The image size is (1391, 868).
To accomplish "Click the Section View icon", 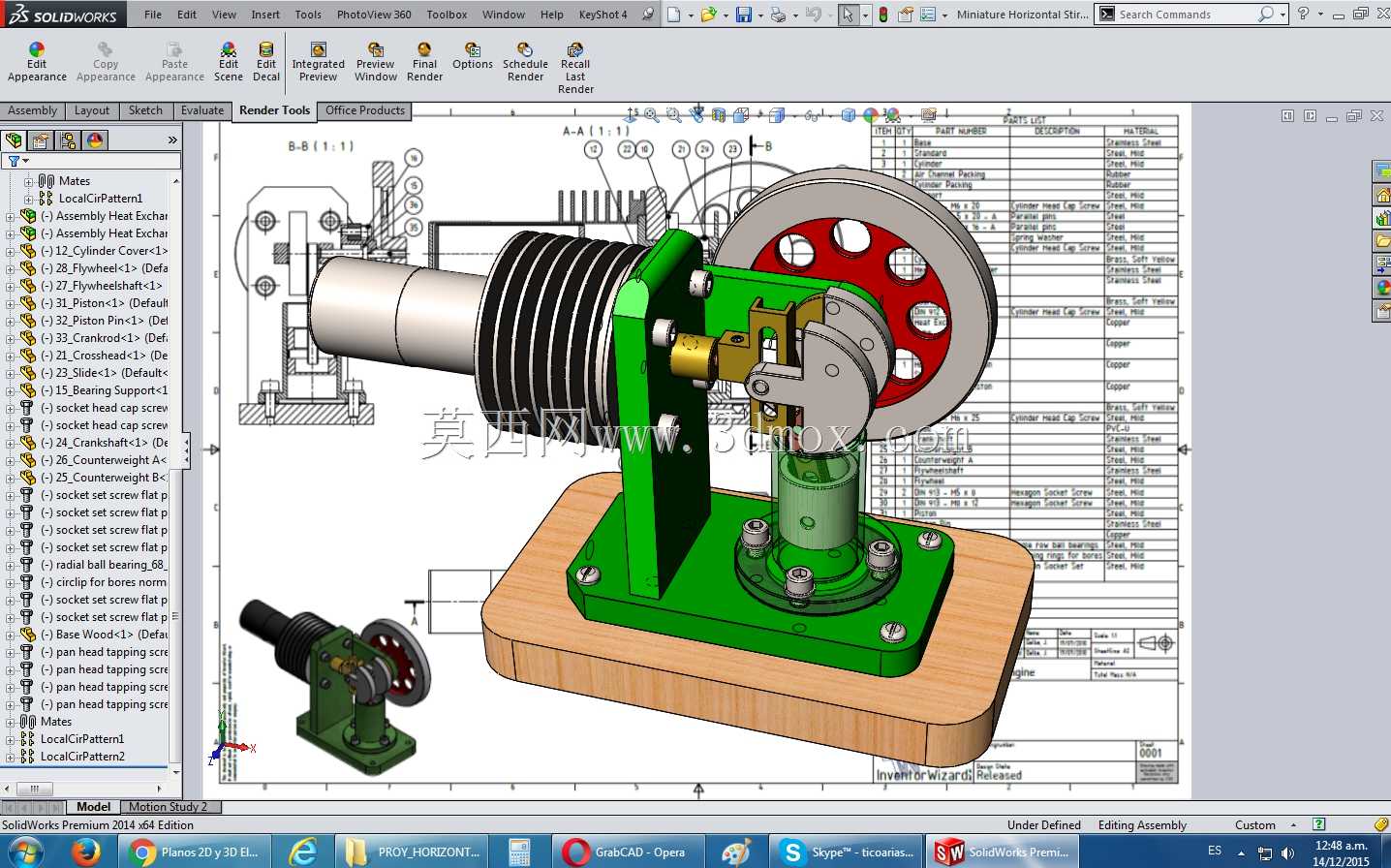I will click(x=719, y=115).
